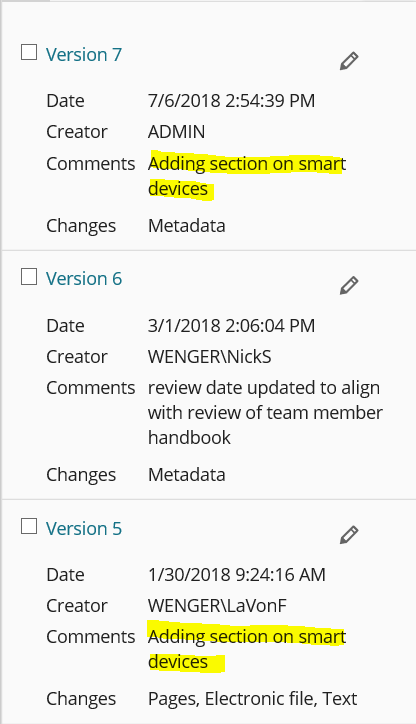
Task: Click the date 1/30/2018 9:24:16 AM
Action: point(237,574)
